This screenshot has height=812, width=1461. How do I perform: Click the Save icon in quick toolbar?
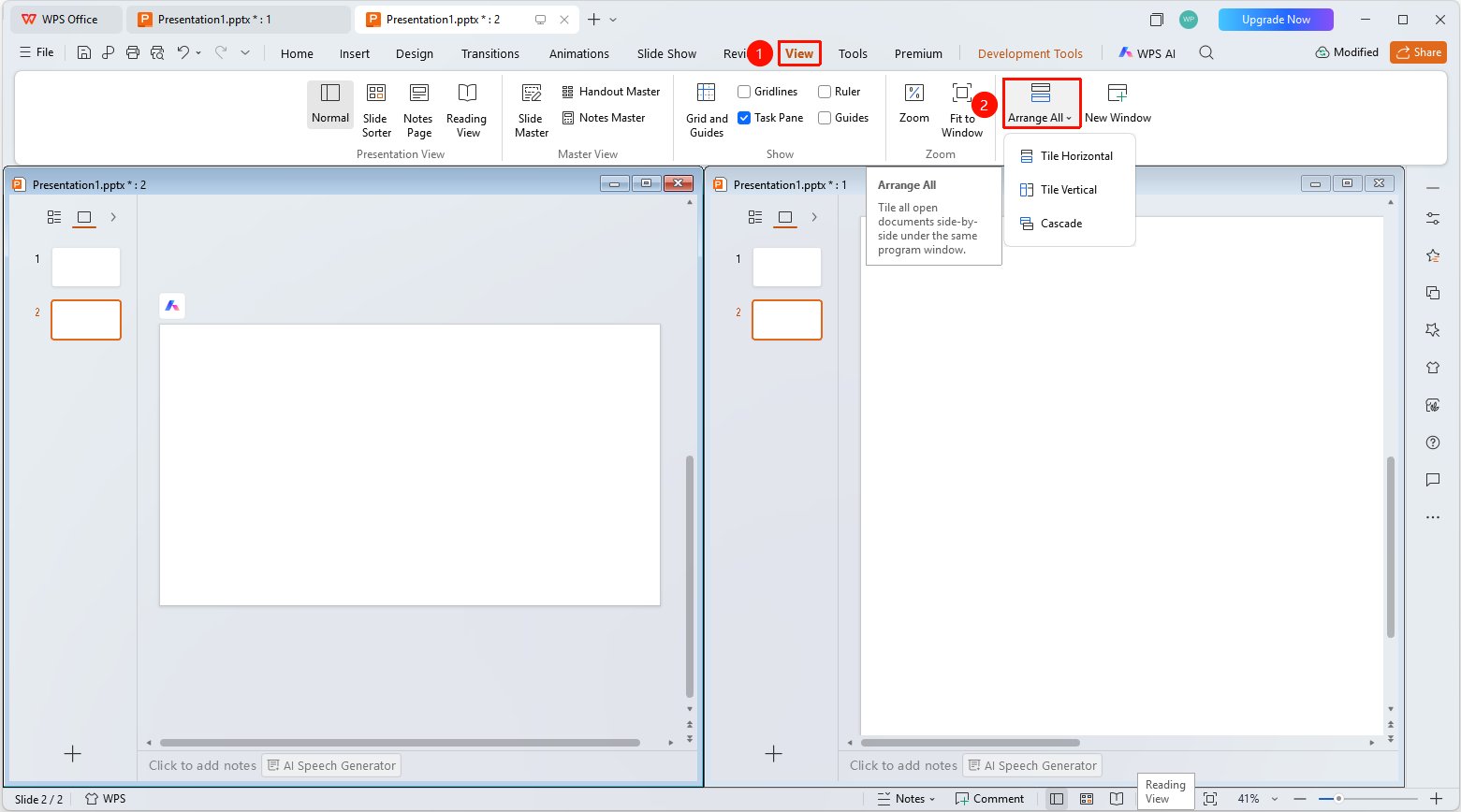tap(84, 52)
